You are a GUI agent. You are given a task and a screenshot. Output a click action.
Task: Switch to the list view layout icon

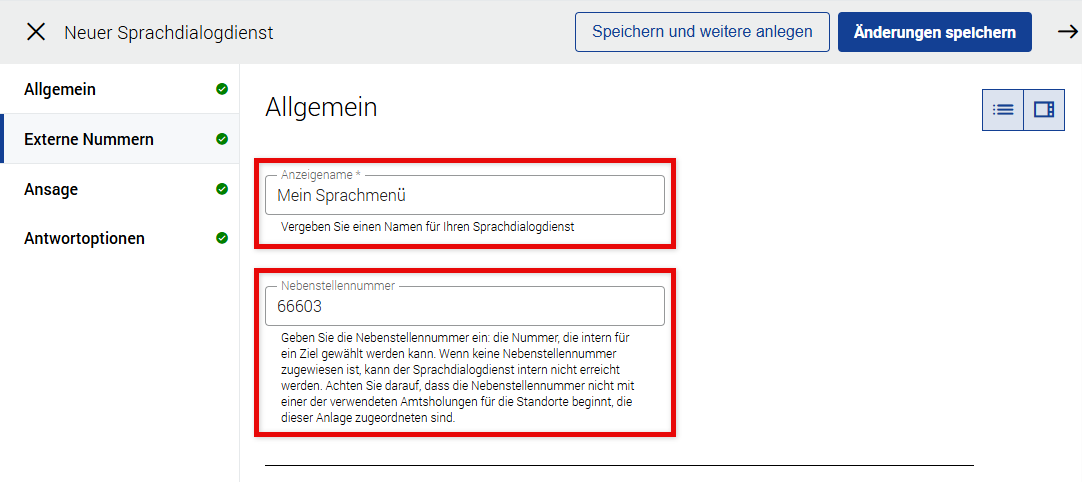pos(1003,110)
